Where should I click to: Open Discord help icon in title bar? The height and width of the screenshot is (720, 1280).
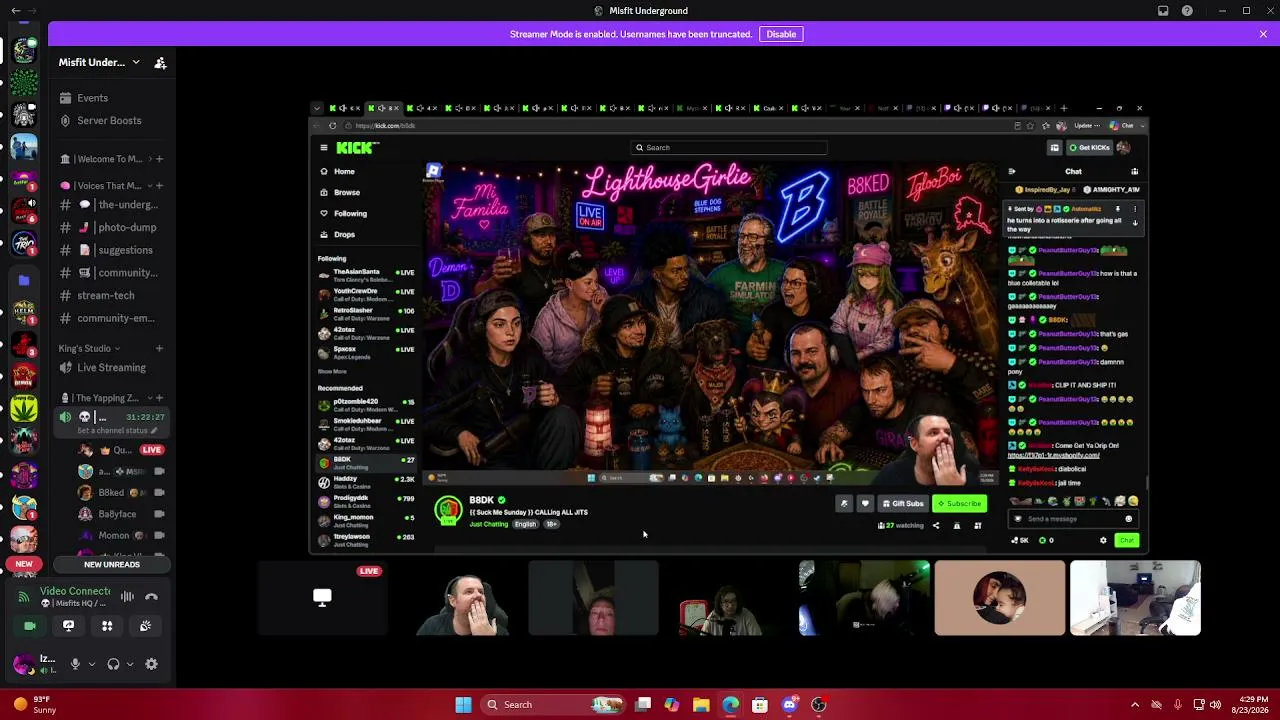1187,11
